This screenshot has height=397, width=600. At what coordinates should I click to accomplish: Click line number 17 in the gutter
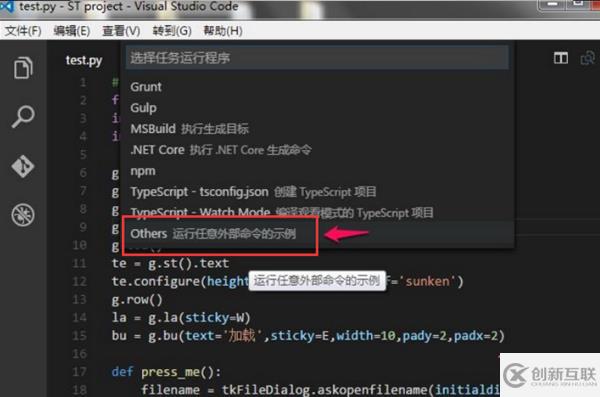(80, 372)
